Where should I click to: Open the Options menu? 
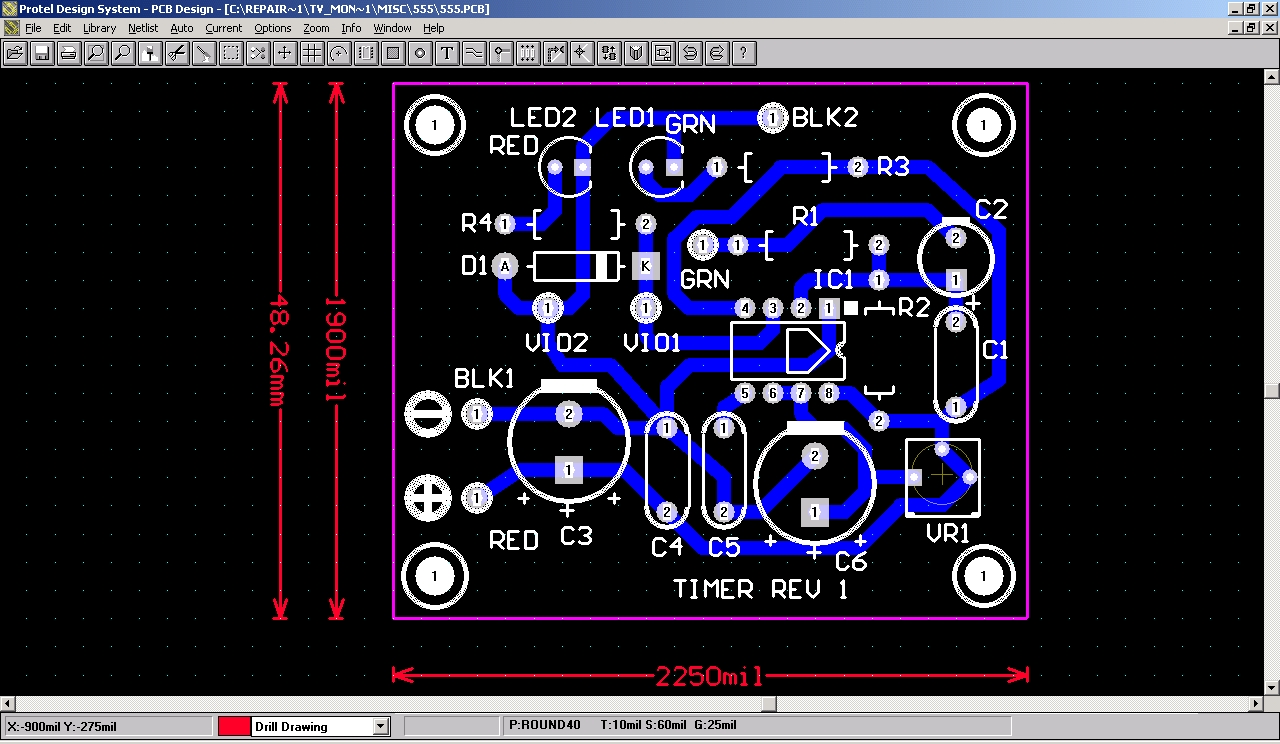[272, 28]
